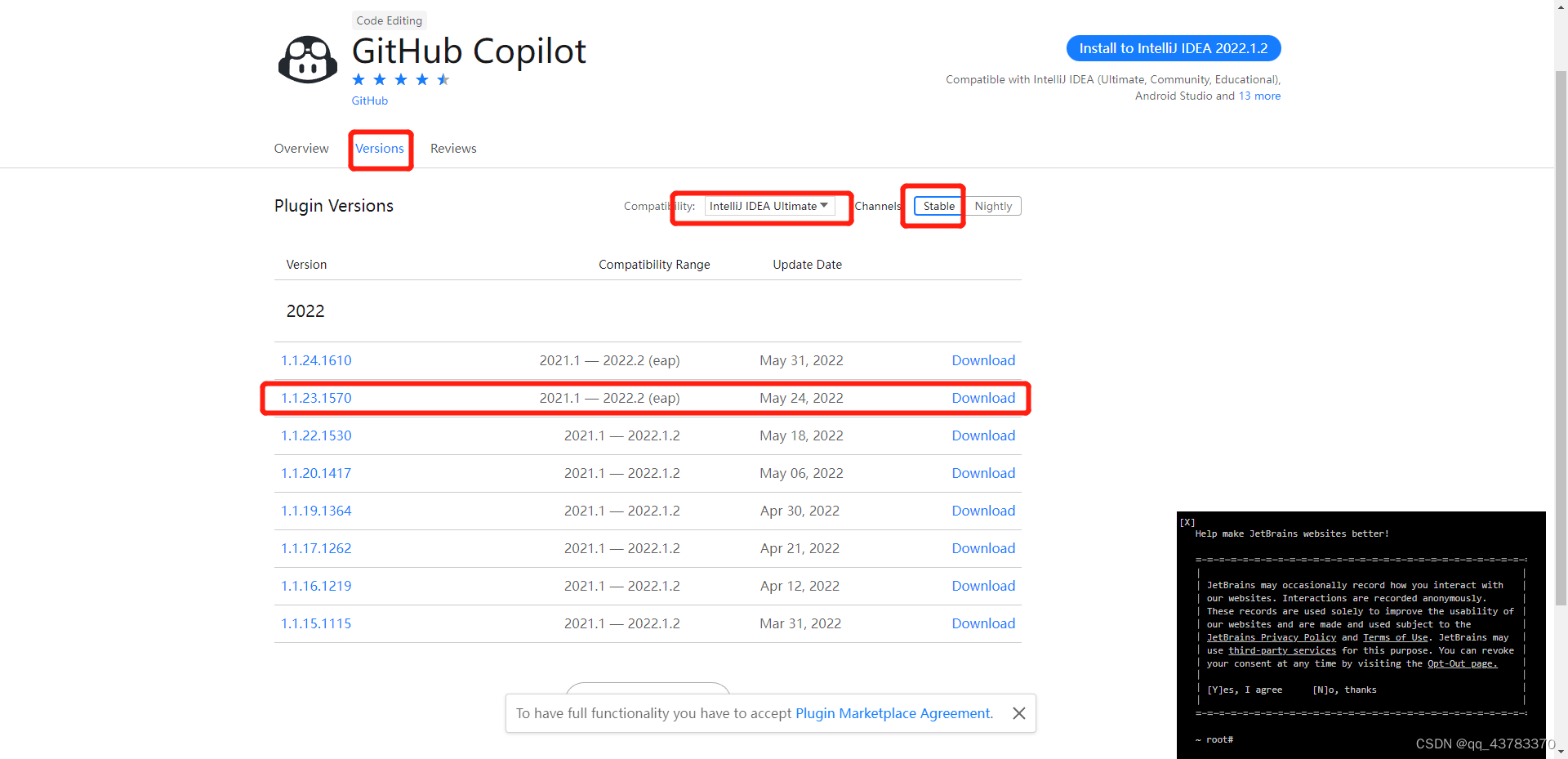Open the IntelliJ IDEA Ultimate compatibility dropdown
The image size is (1568, 759).
[769, 206]
